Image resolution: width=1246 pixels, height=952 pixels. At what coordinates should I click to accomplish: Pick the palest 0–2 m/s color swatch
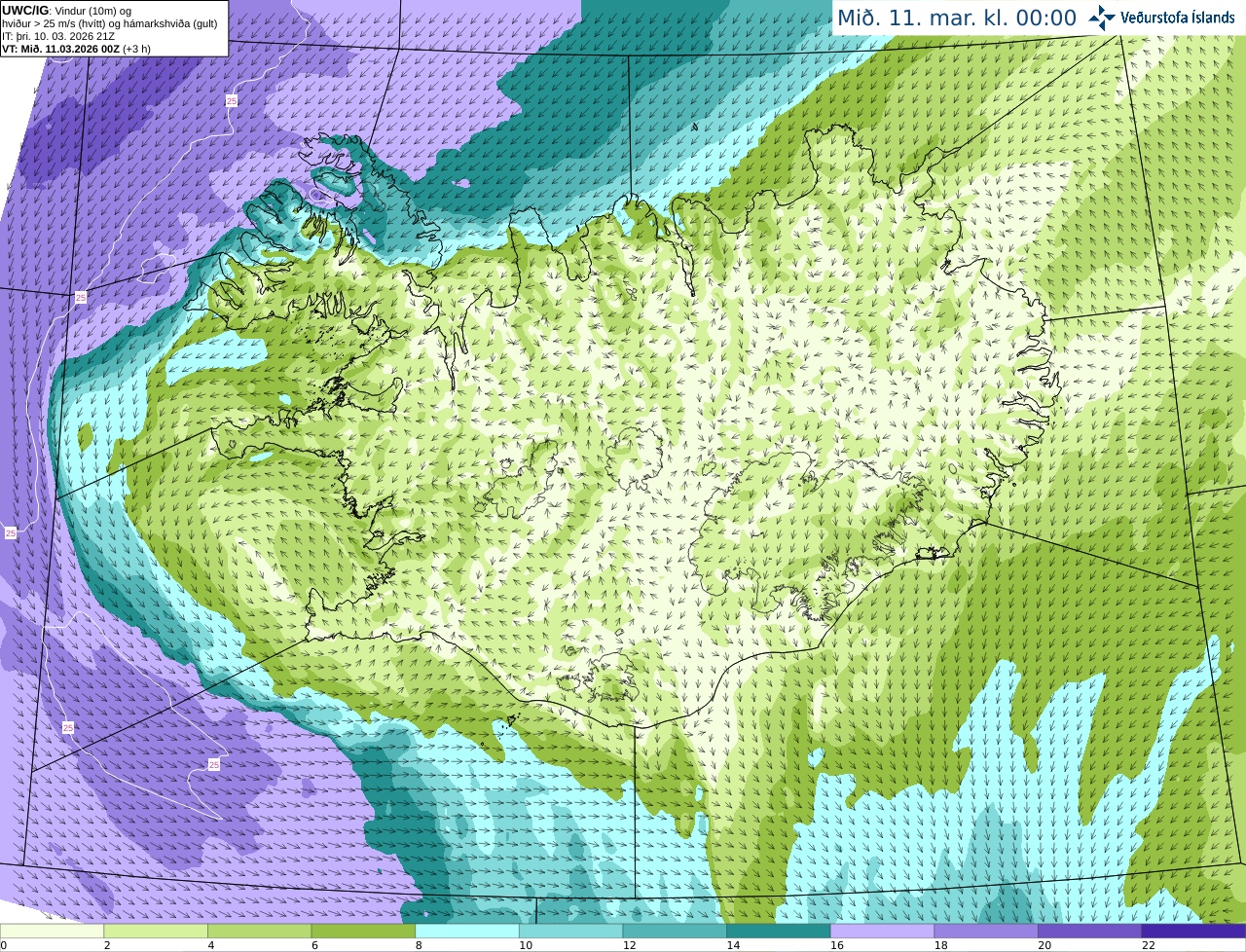click(x=52, y=931)
